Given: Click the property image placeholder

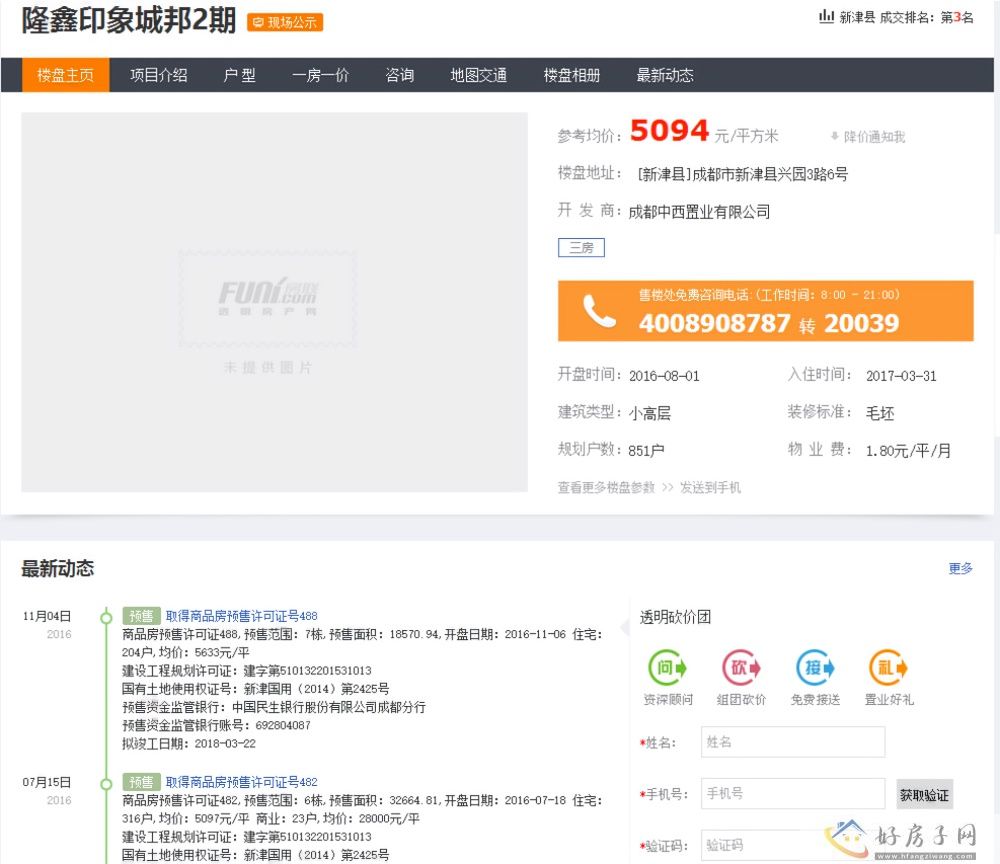Looking at the screenshot, I should [x=274, y=302].
